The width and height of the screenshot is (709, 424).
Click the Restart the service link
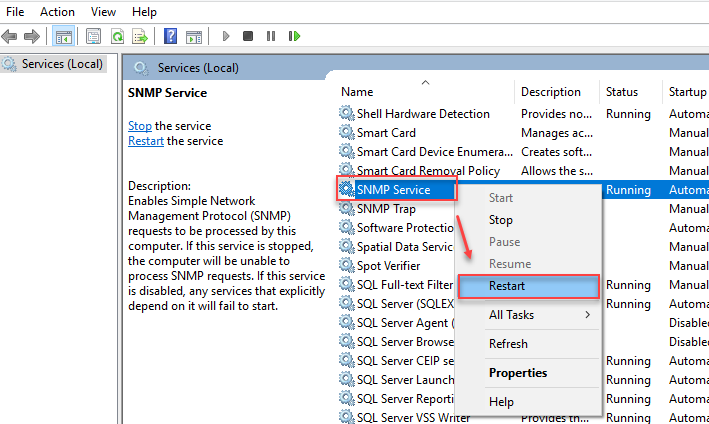pyautogui.click(x=146, y=141)
